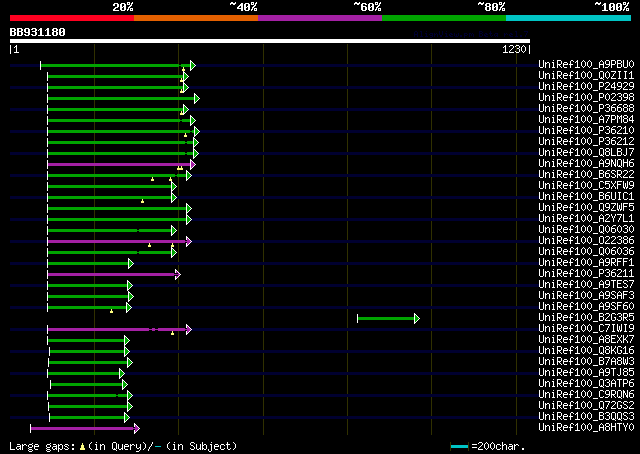Image resolution: width=640 pixels, height=454 pixels.
Task: Click the orange ~40% identity legend segment
Action: tap(196, 18)
